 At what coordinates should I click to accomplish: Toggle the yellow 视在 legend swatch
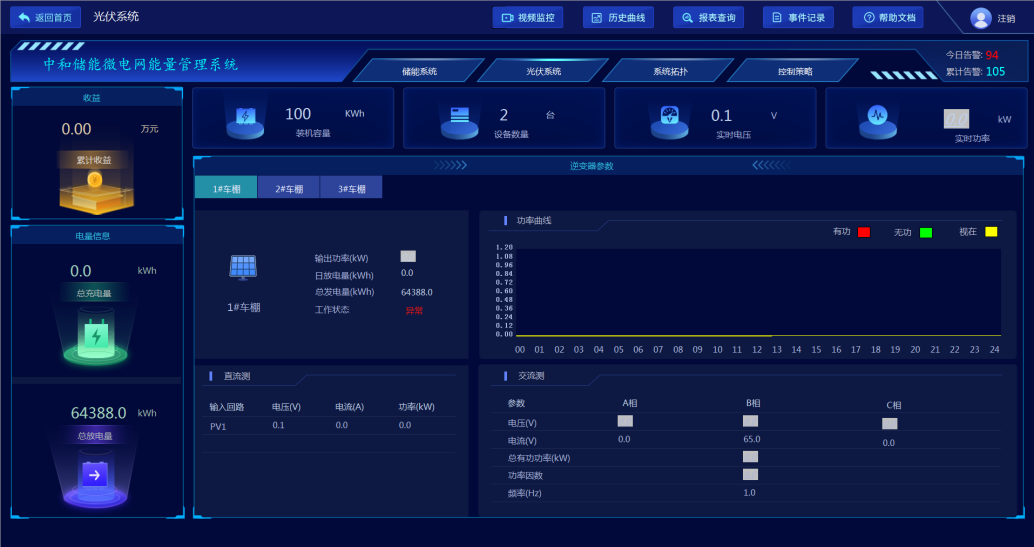991,232
